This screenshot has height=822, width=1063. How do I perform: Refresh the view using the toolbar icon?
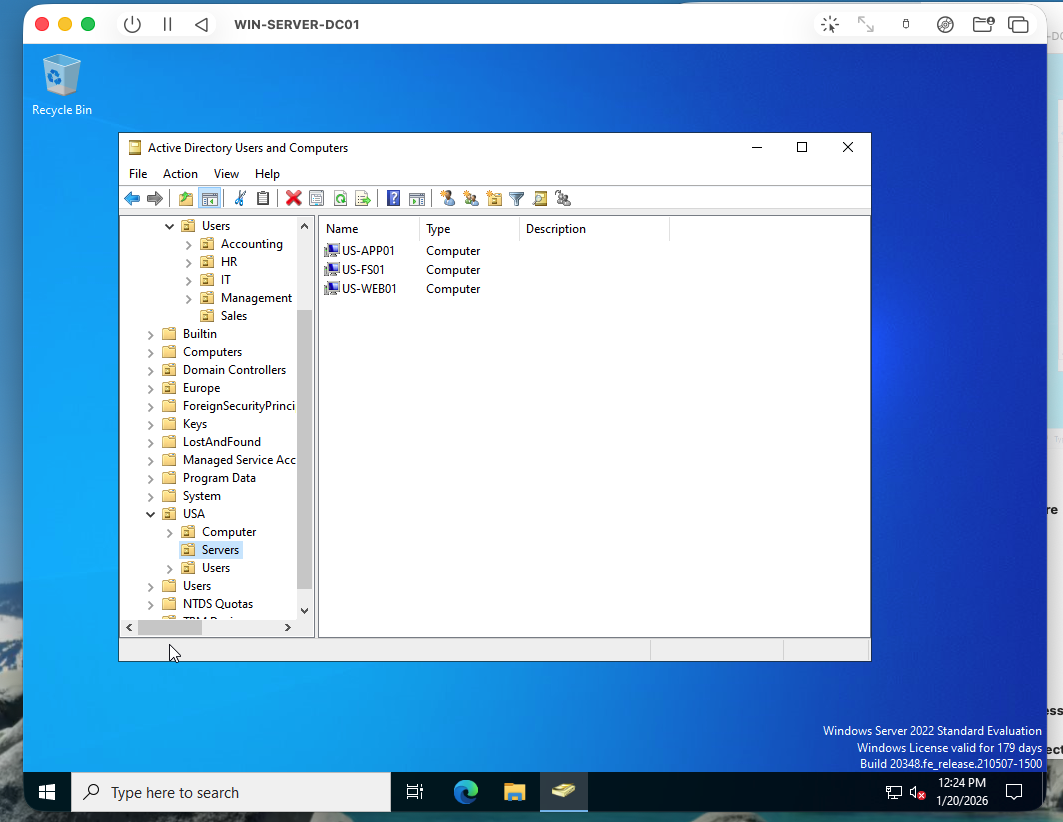340,198
